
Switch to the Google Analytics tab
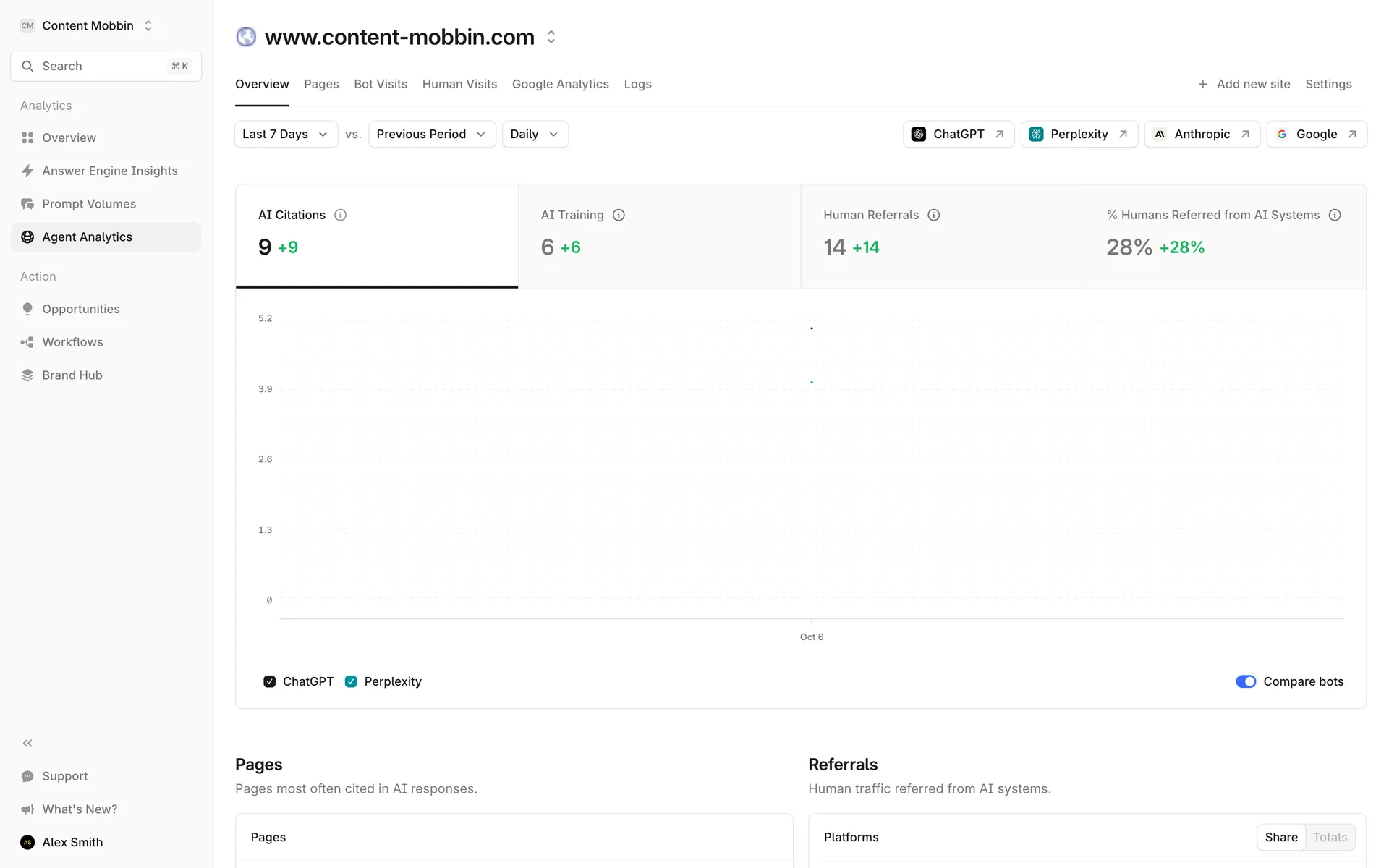coord(560,84)
